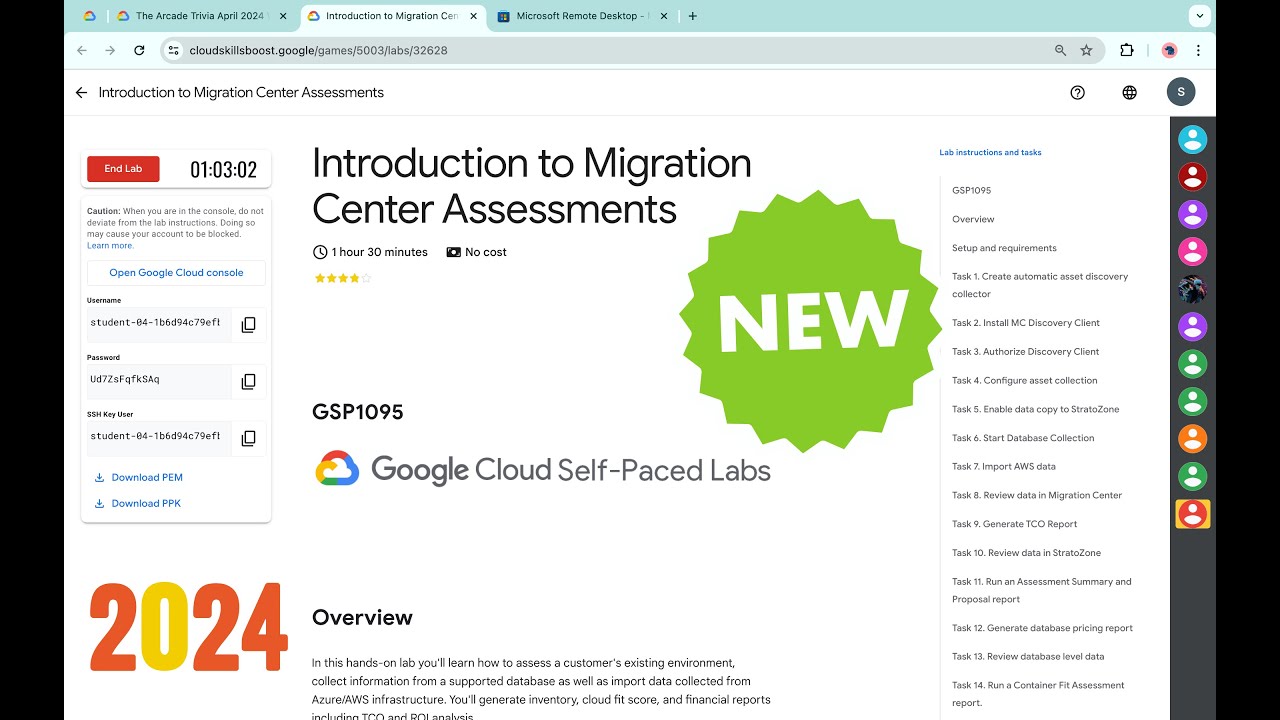Switch to the first Google Cloud tab
The height and width of the screenshot is (720, 1280).
[89, 16]
